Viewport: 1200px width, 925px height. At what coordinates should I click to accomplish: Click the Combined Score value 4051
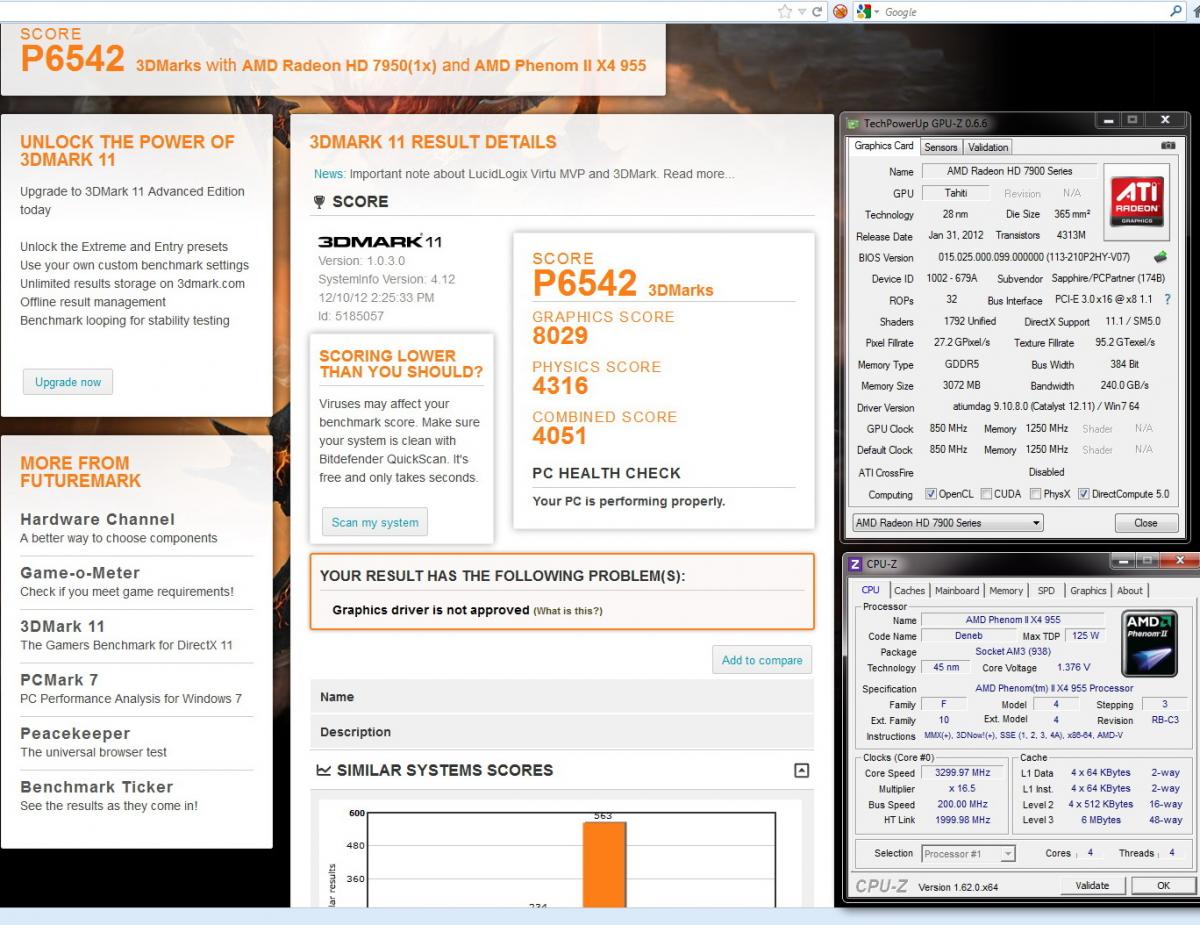tap(560, 436)
